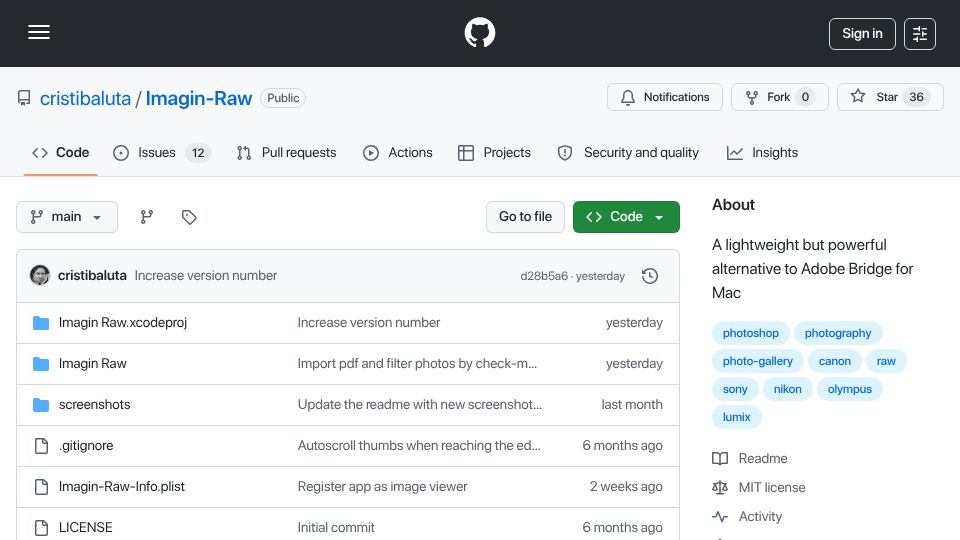This screenshot has height=540, width=960.
Task: Click file icon for Imagin-Raw-Info.plist
Action: pyautogui.click(x=41, y=487)
